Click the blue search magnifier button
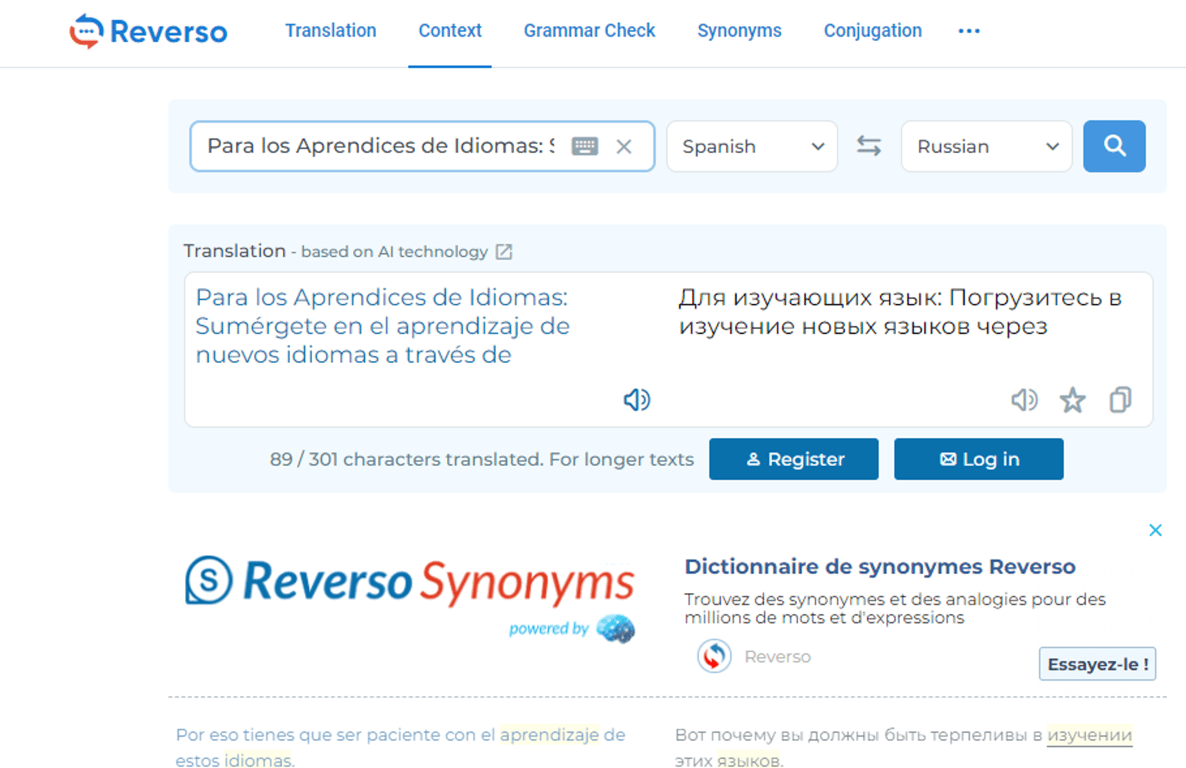The height and width of the screenshot is (768, 1186). point(1114,146)
